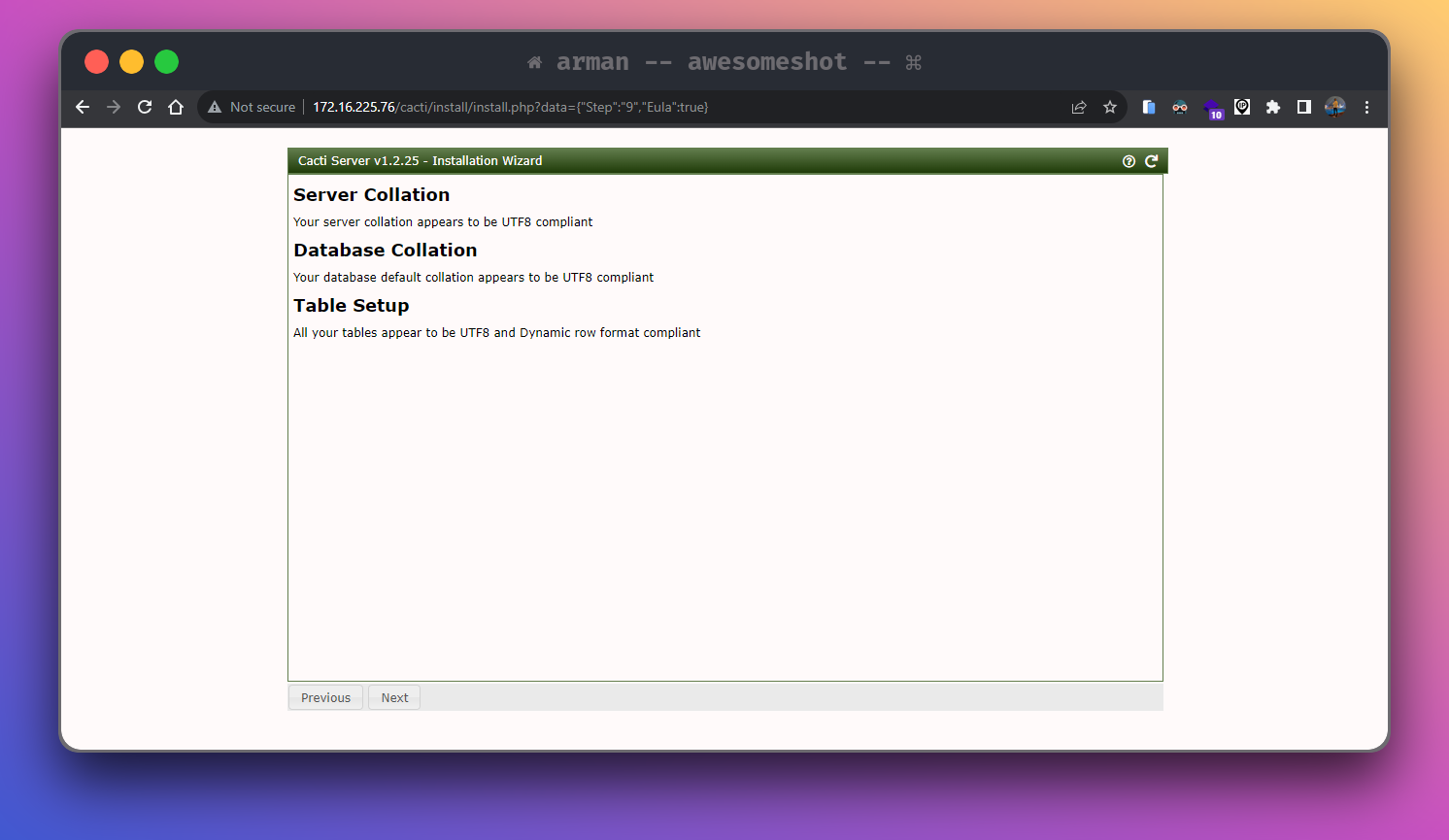Click the share page icon in address bar
This screenshot has height=840, width=1449.
click(1079, 107)
